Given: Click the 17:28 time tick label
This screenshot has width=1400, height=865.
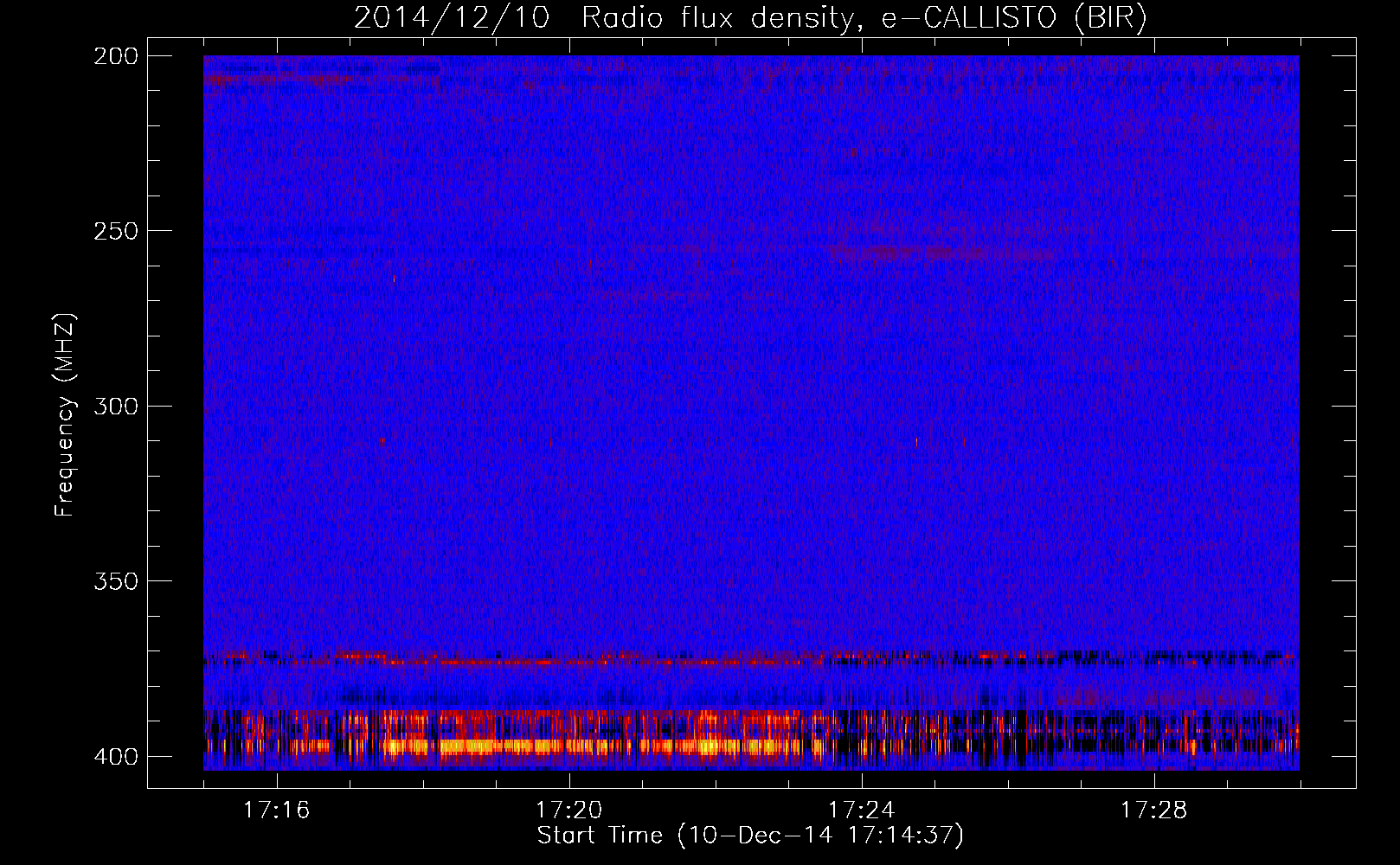Looking at the screenshot, I should (1153, 811).
